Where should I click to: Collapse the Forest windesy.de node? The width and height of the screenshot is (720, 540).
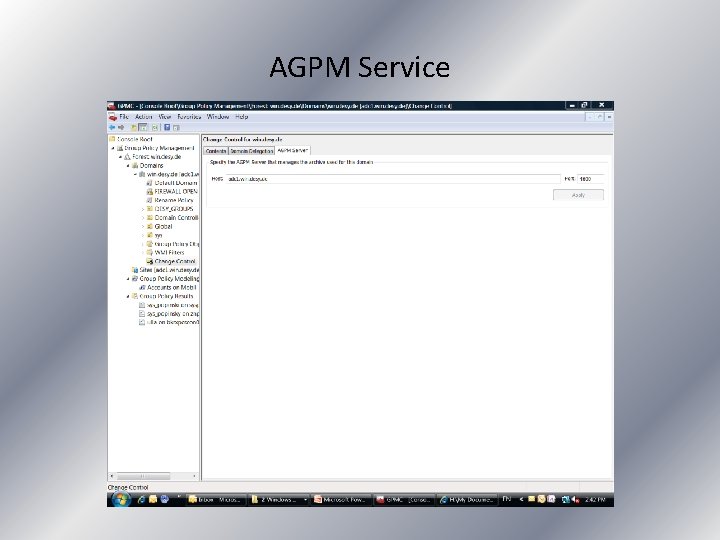click(120, 157)
